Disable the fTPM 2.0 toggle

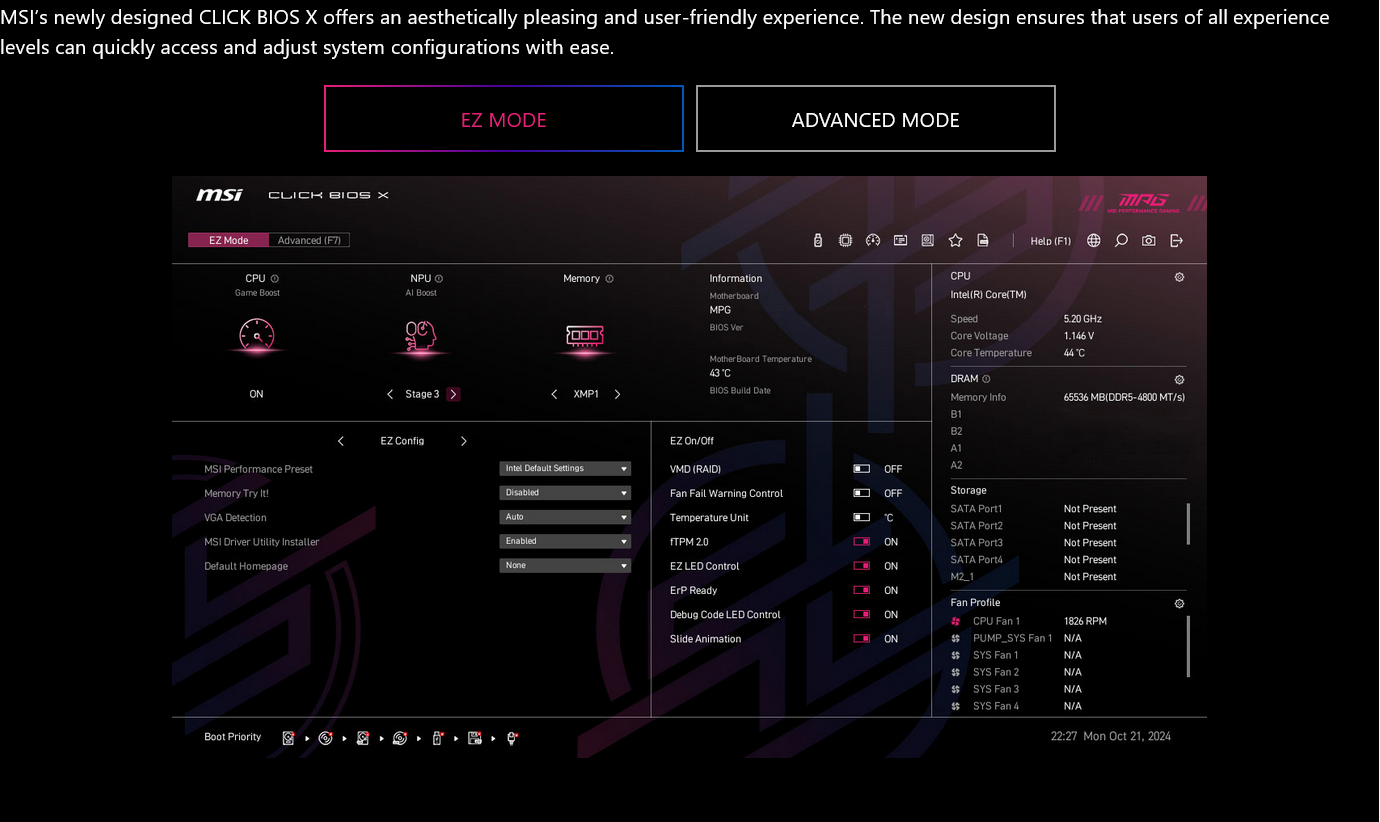(861, 542)
